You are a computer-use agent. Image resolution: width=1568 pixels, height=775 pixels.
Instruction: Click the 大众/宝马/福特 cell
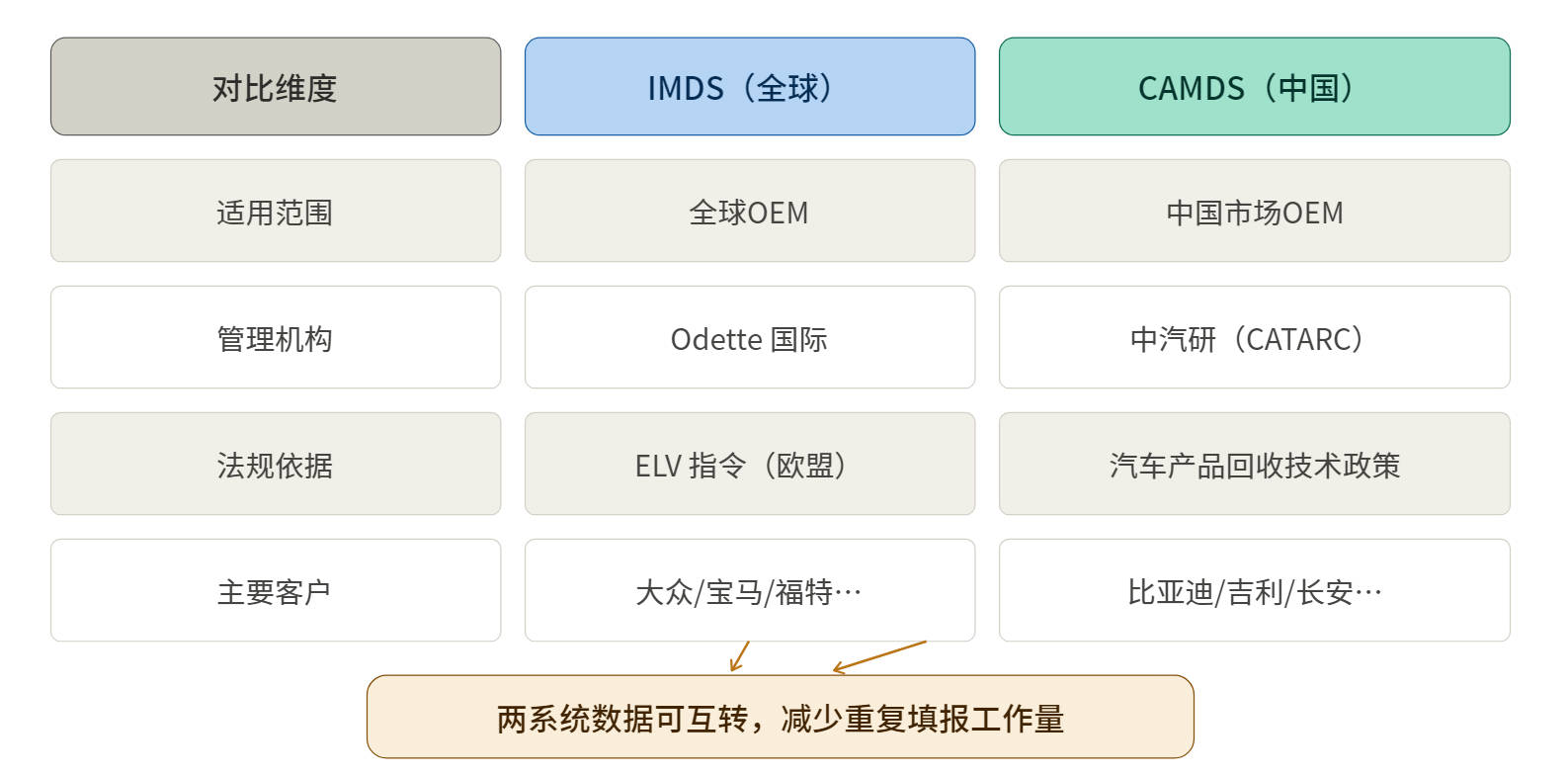pyautogui.click(x=750, y=590)
